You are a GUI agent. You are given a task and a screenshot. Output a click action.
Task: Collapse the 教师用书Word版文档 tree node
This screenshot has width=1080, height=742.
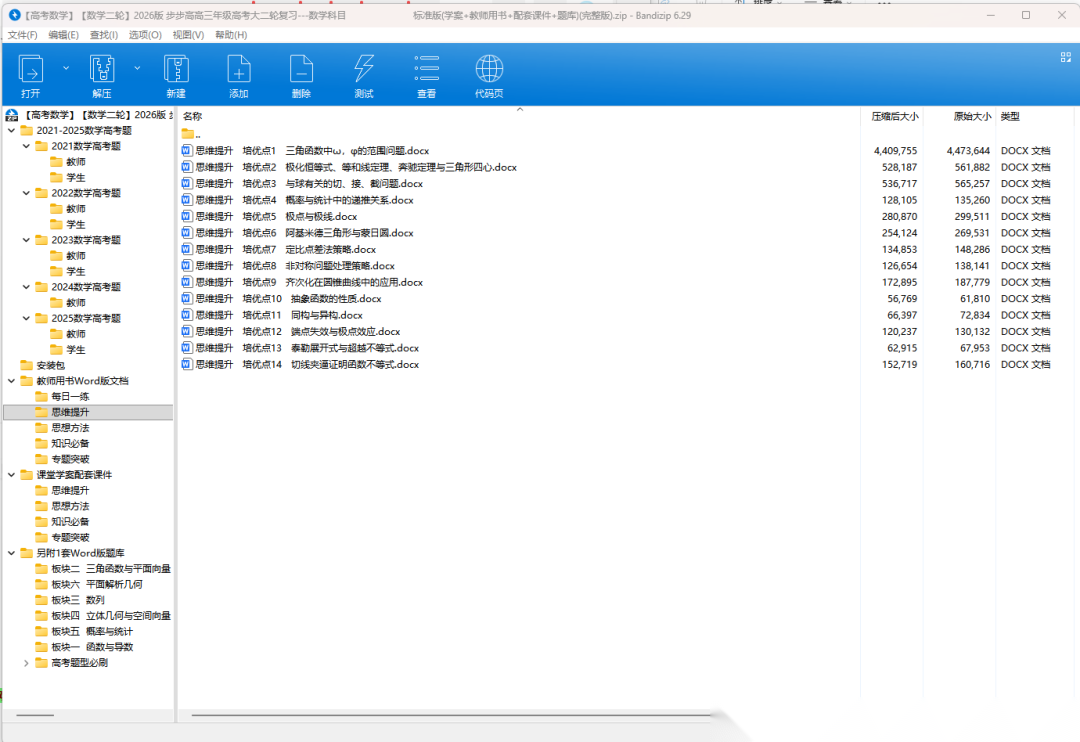tap(12, 381)
